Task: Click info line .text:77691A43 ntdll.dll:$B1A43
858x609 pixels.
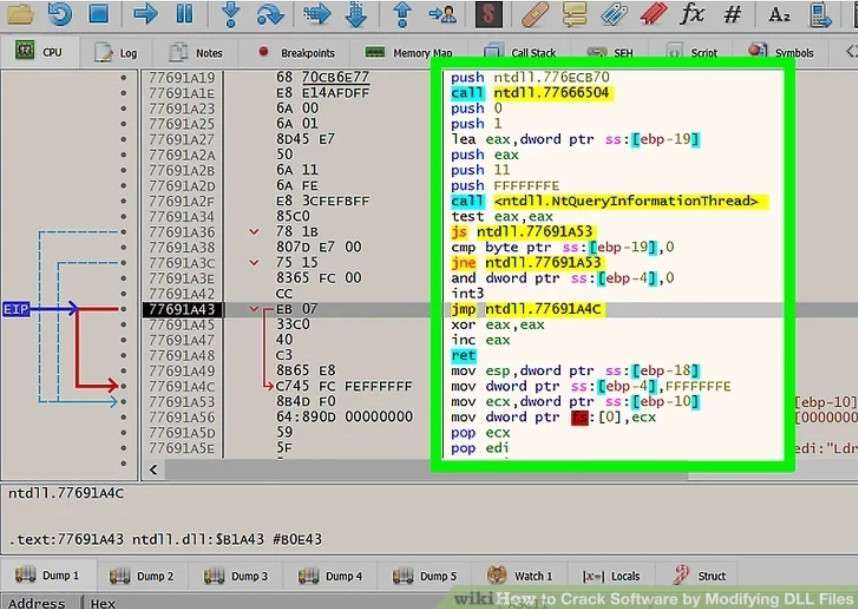Action: click(166, 540)
